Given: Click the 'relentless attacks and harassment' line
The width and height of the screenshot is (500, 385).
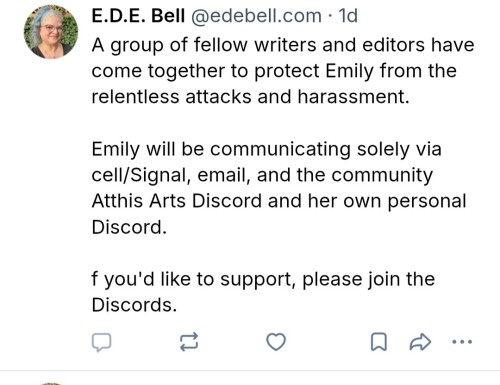Looking at the screenshot, I should [250, 97].
